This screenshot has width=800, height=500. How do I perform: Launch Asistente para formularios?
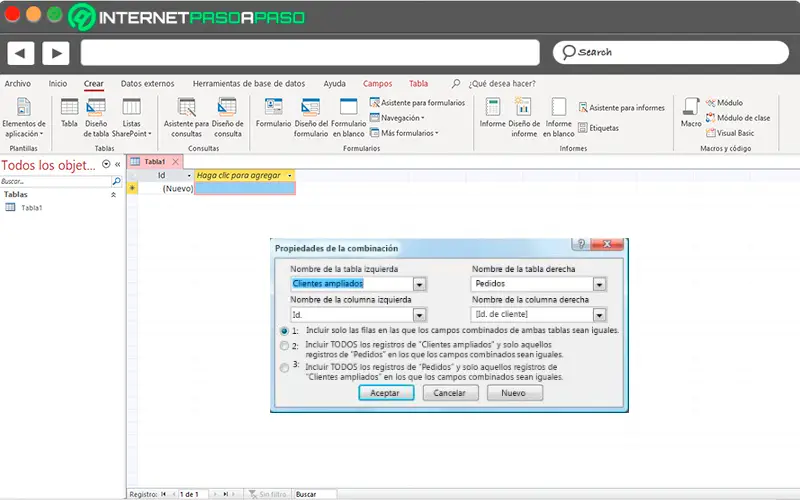pyautogui.click(x=417, y=103)
